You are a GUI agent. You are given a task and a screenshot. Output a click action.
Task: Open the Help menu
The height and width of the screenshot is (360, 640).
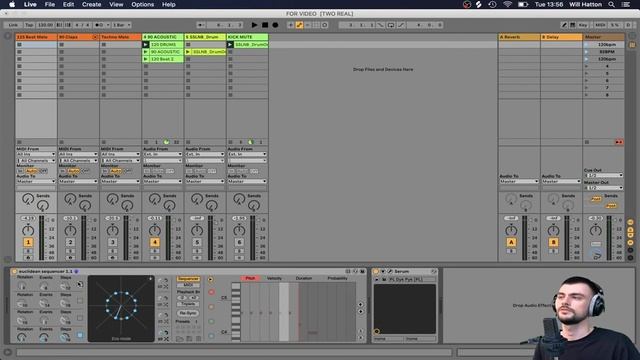169,4
